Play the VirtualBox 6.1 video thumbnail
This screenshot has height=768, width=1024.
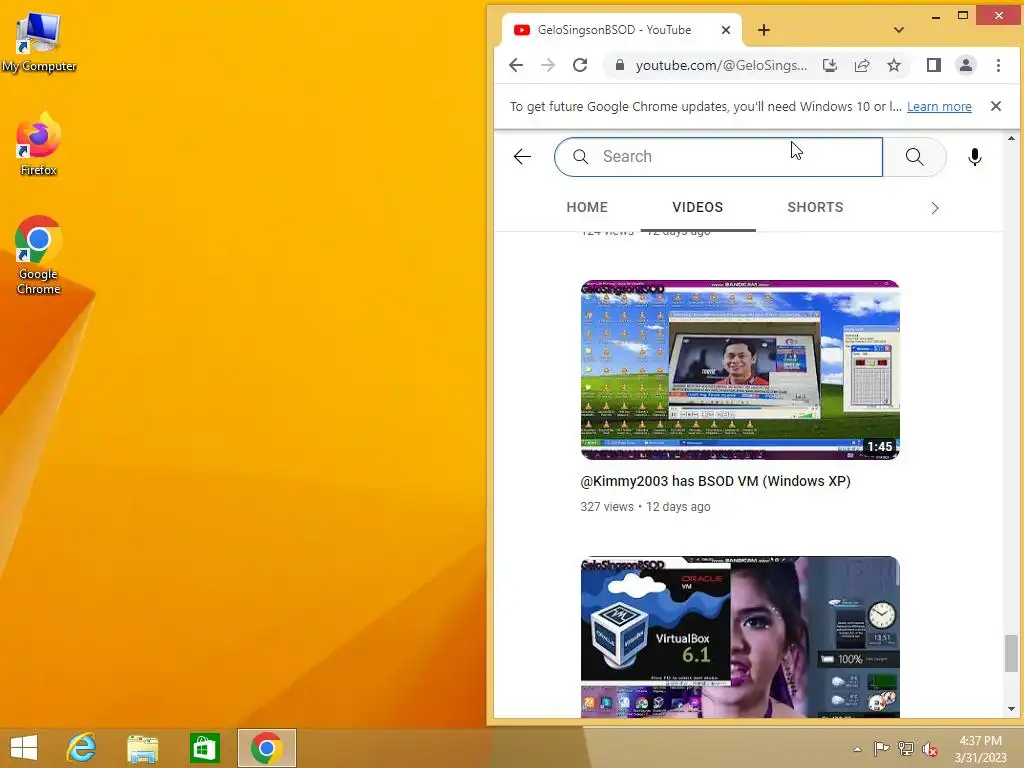[x=740, y=637]
